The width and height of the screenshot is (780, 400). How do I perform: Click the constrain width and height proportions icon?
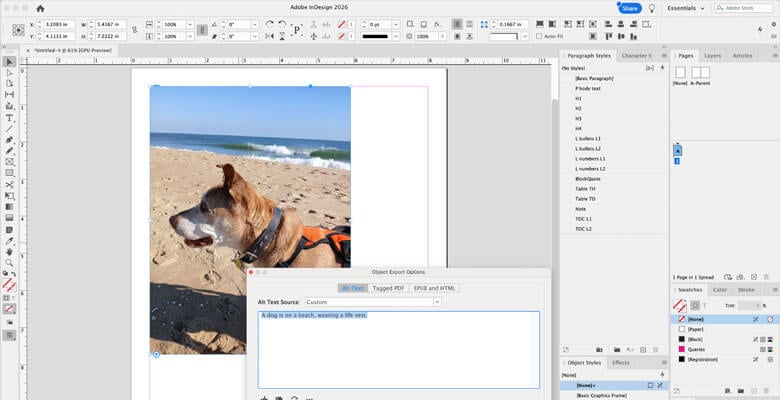[x=134, y=30]
